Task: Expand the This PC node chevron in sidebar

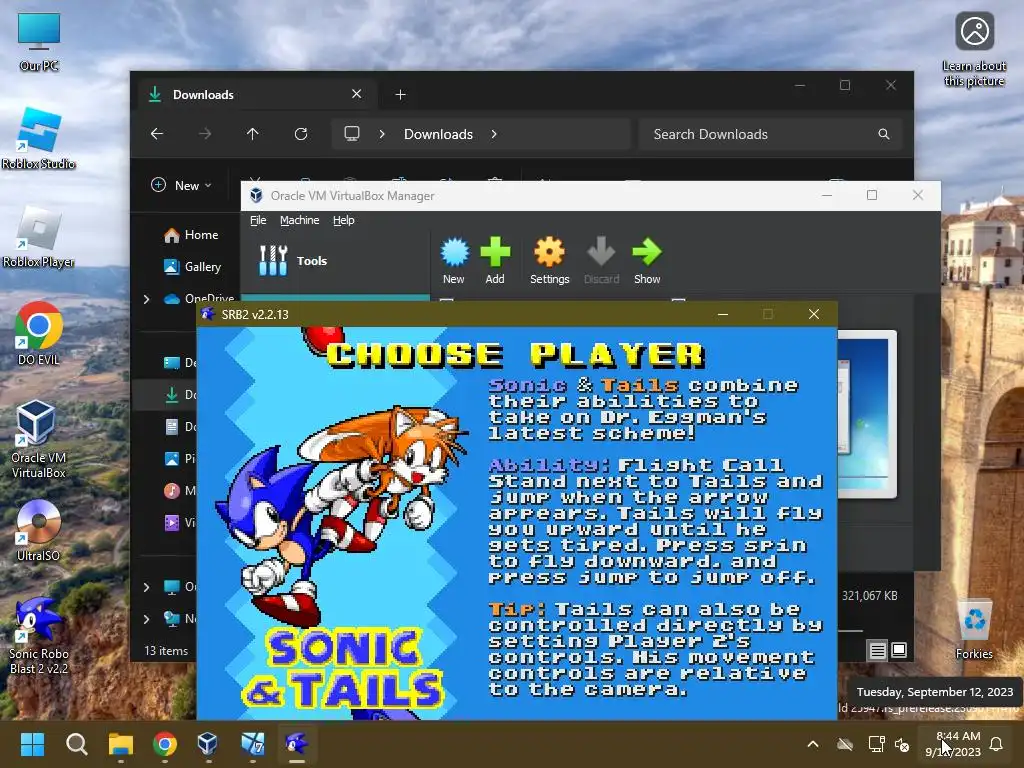Action: pyautogui.click(x=146, y=587)
